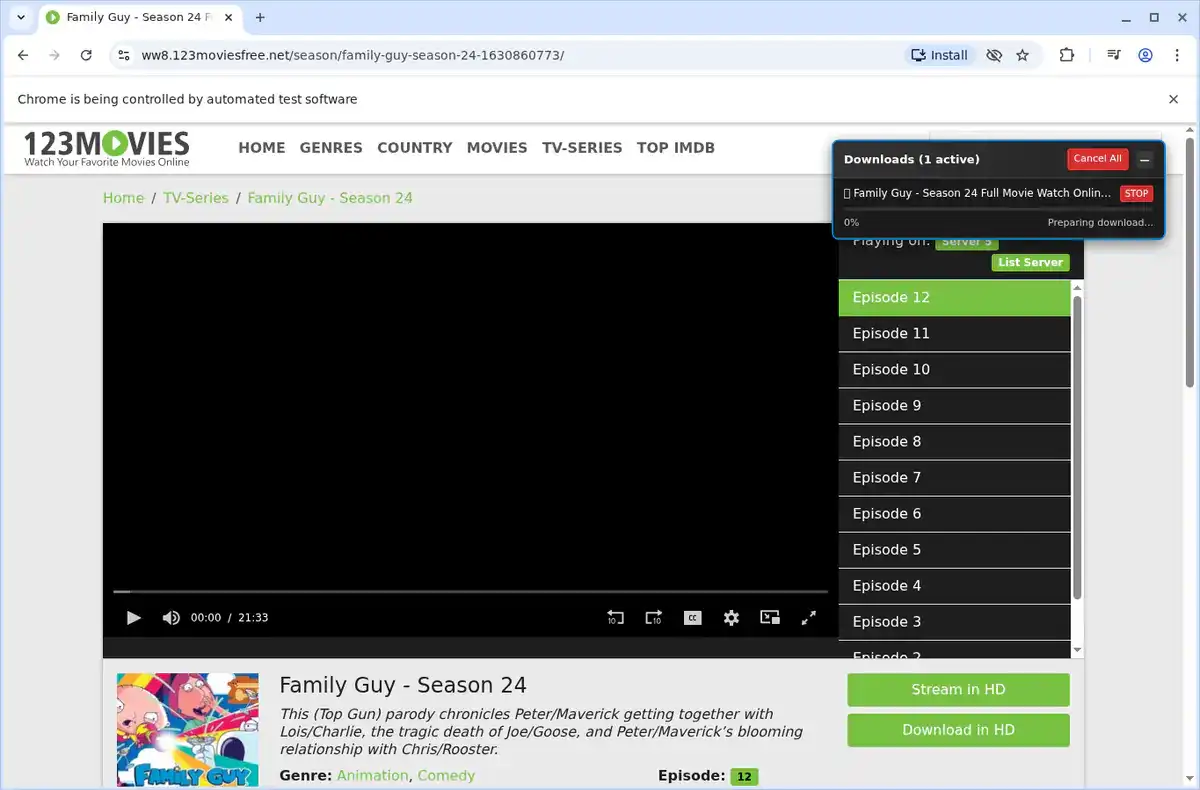Install the site as an app

coord(938,55)
